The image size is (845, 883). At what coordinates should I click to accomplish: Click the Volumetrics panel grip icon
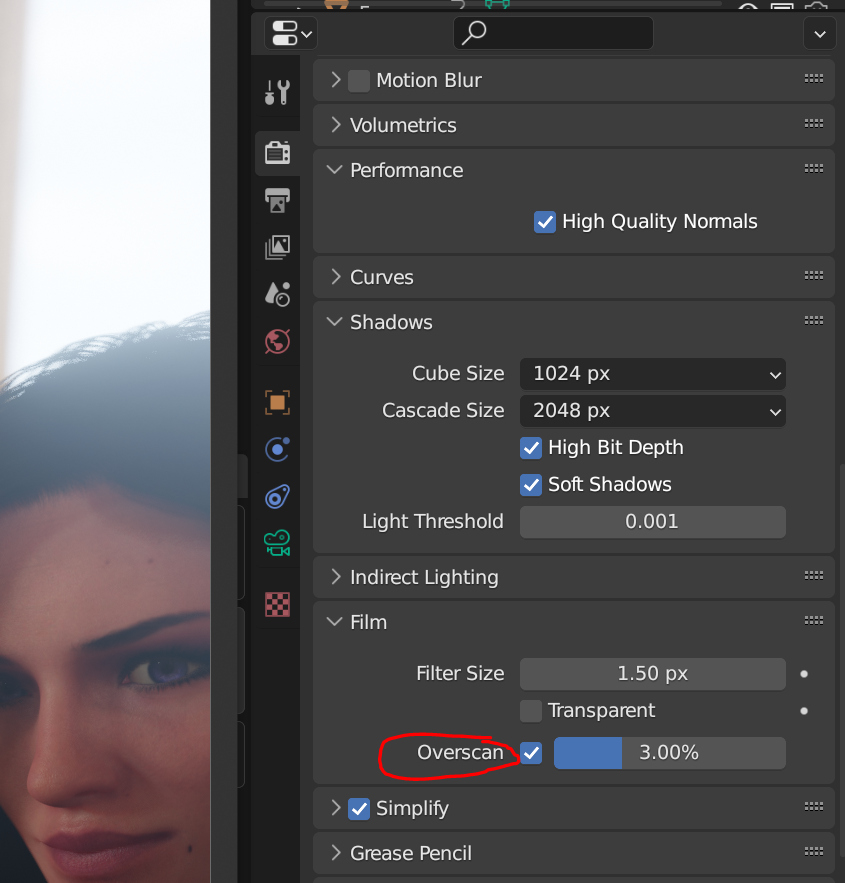(x=814, y=124)
